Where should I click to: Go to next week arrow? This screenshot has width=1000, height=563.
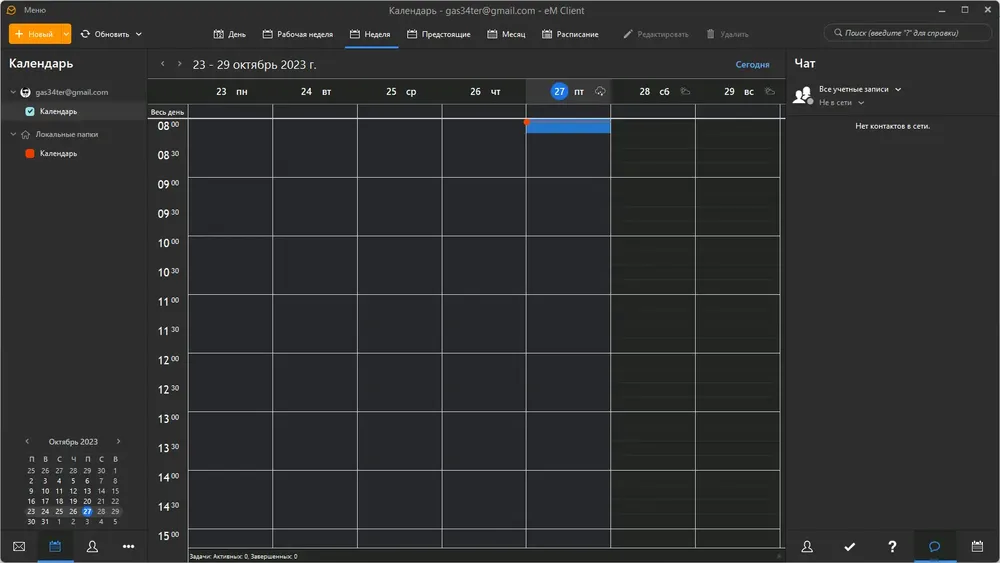179,64
